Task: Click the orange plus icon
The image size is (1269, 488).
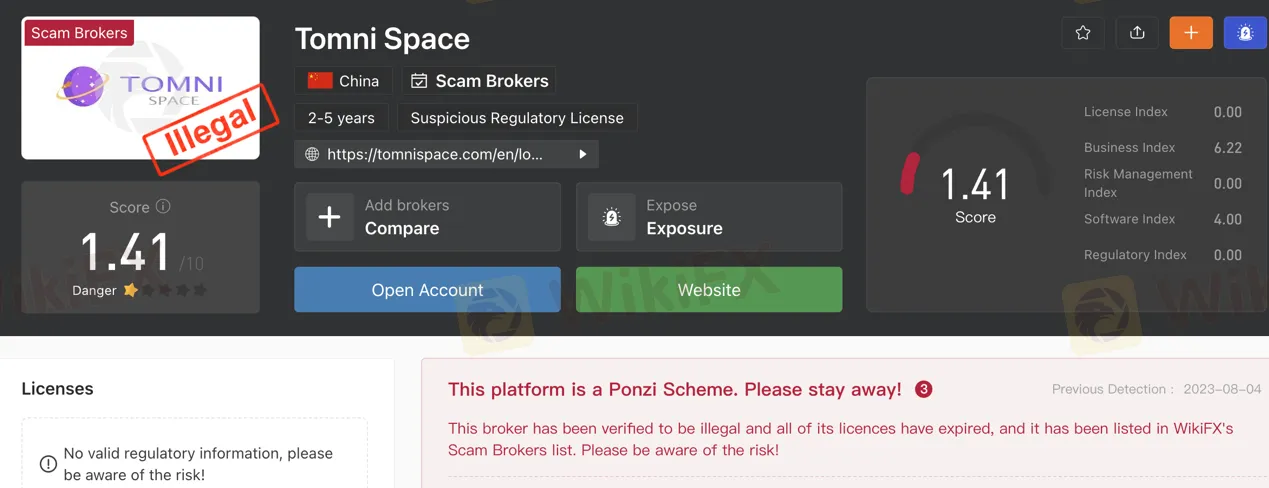Action: click(x=1191, y=33)
